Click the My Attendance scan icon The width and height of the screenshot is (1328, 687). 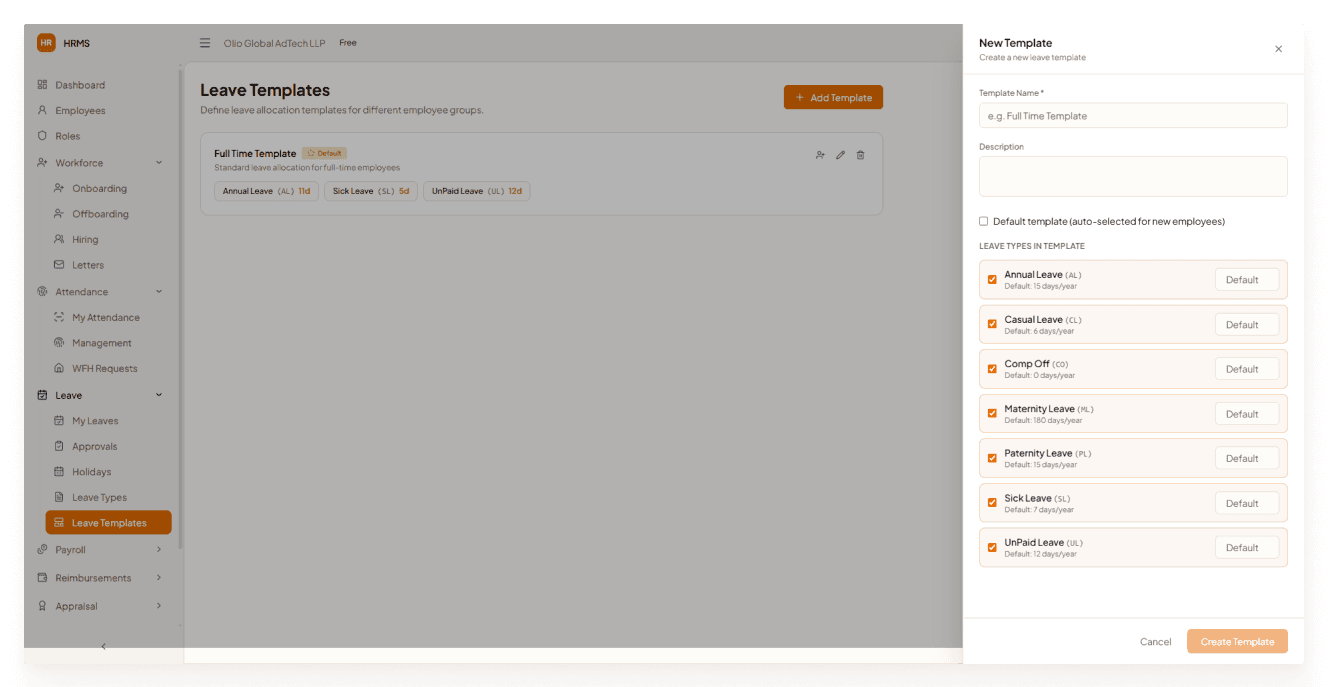59,317
